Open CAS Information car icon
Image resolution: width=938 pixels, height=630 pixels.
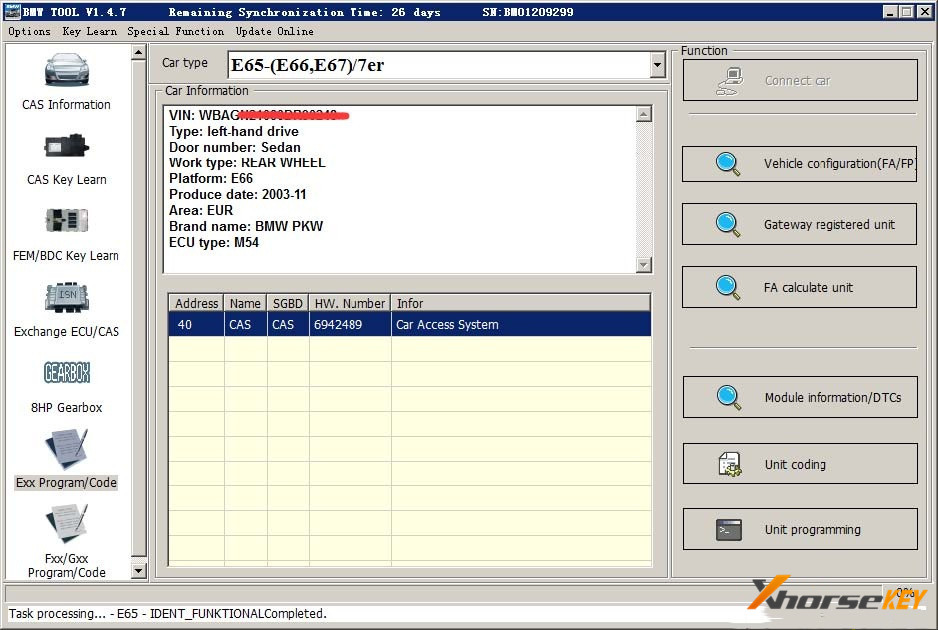click(66, 71)
